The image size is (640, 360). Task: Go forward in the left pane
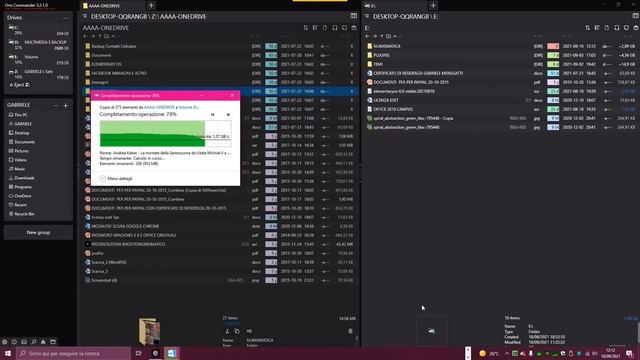(93, 36)
